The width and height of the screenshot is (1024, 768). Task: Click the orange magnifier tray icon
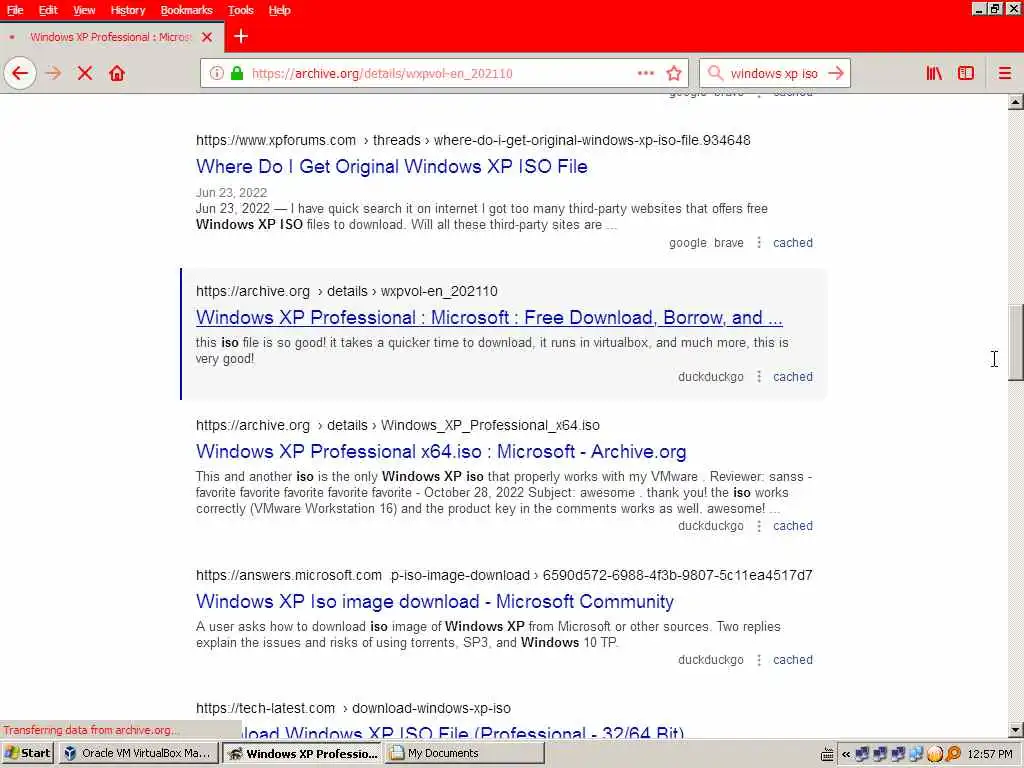click(953, 754)
